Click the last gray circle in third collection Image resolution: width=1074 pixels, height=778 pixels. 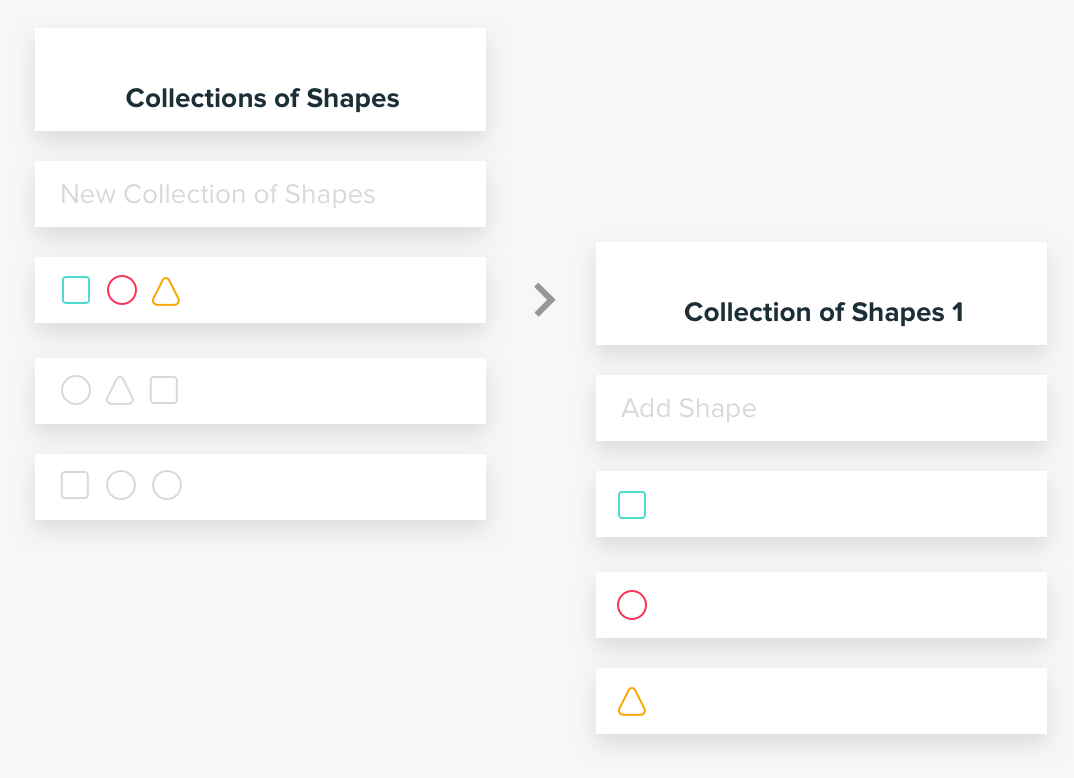click(x=167, y=485)
